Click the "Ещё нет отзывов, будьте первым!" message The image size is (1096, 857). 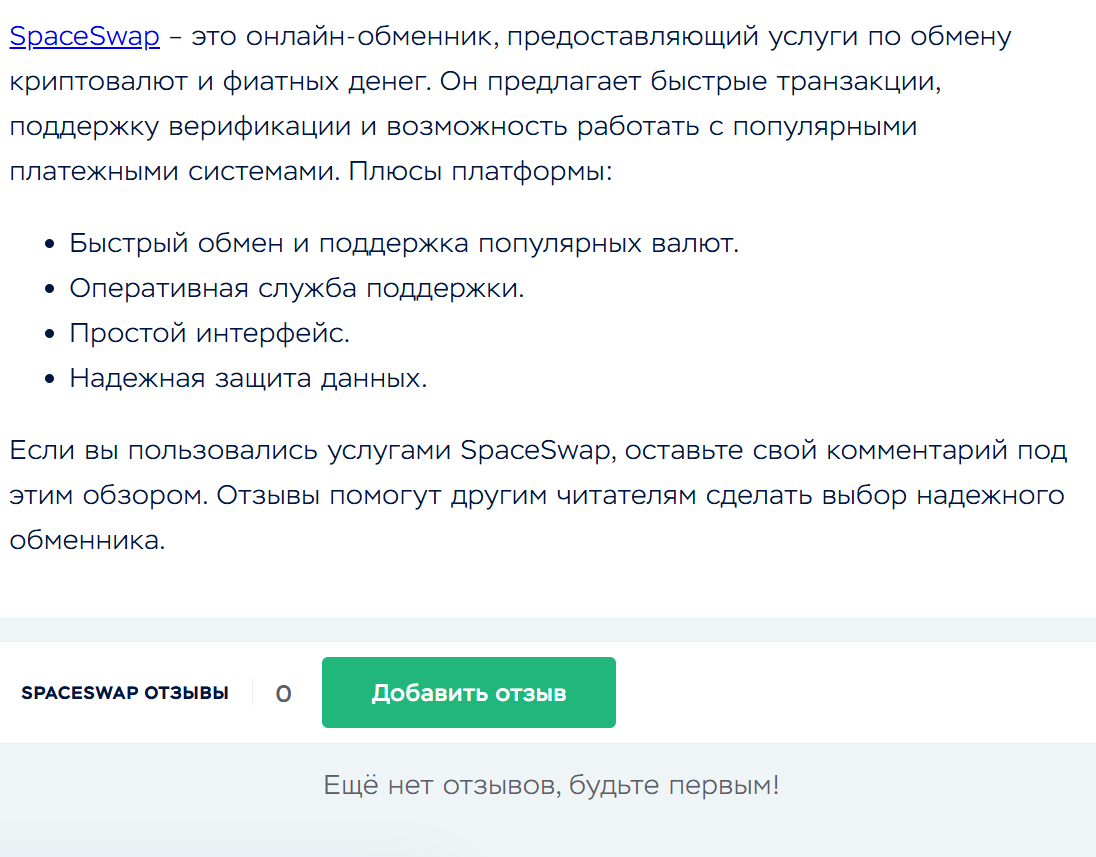(551, 785)
